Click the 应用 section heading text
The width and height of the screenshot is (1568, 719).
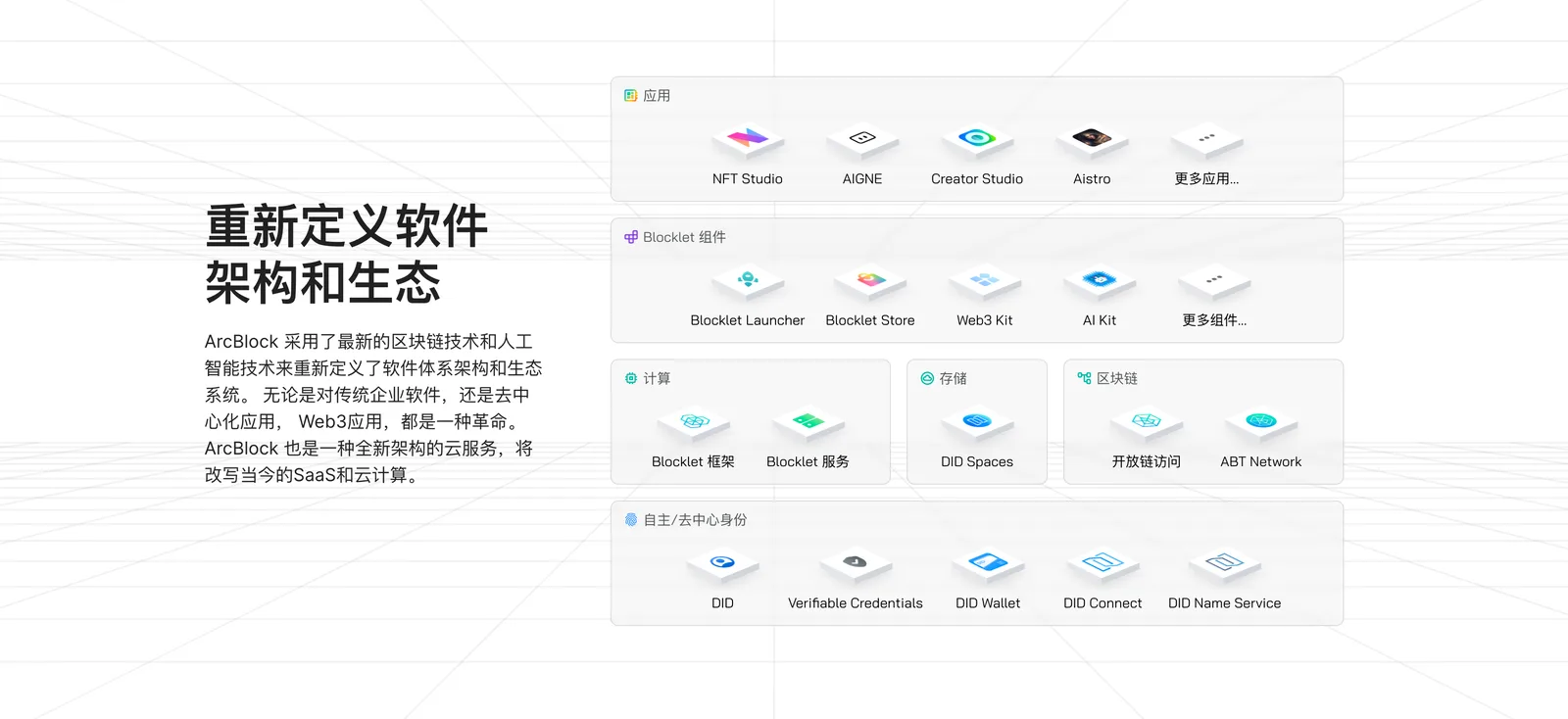point(657,96)
